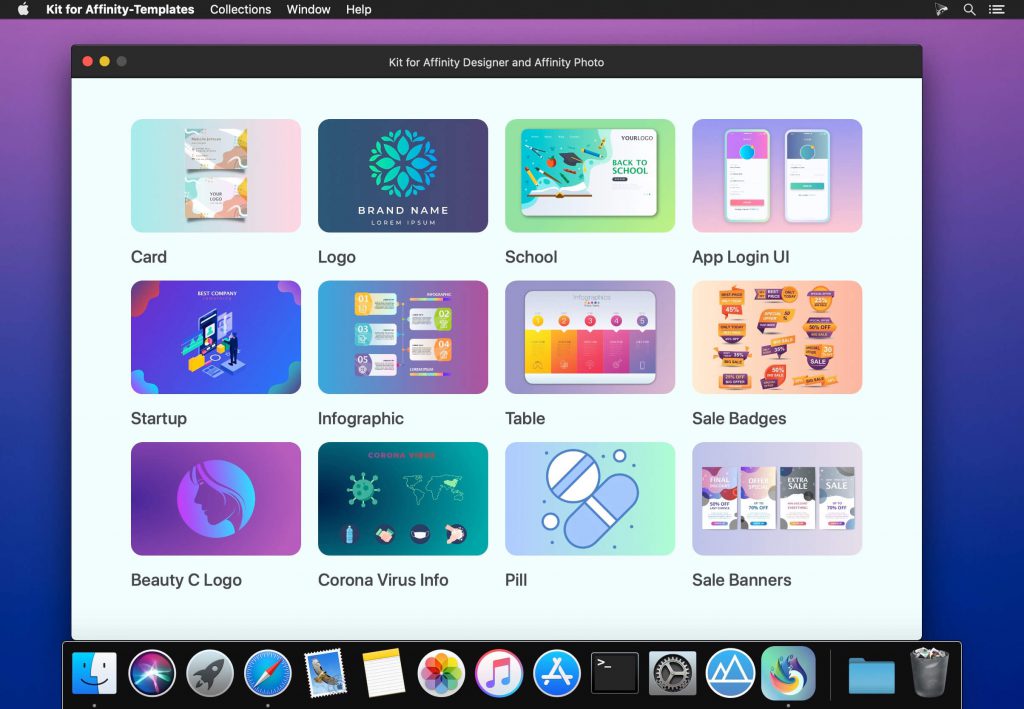Open the Help menu
Screen dimensions: 1024x709
(359, 9)
